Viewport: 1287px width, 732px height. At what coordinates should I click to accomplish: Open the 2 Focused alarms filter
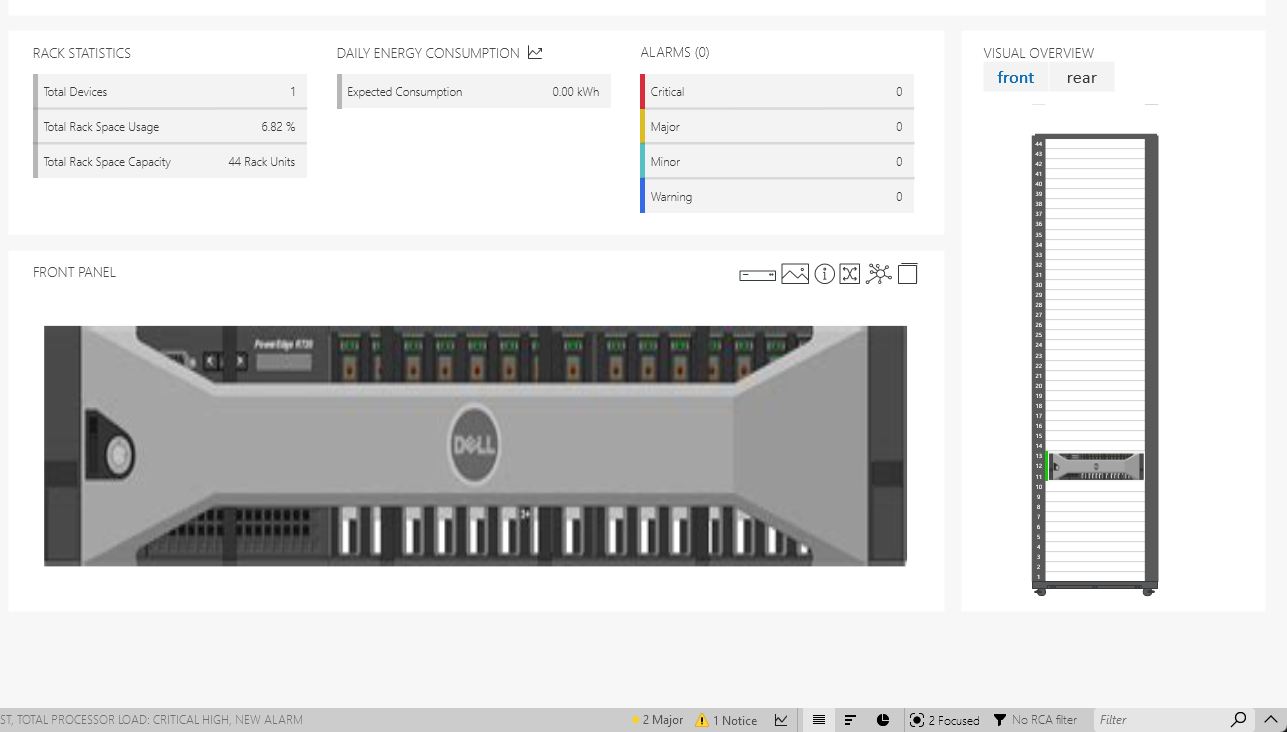[945, 720]
